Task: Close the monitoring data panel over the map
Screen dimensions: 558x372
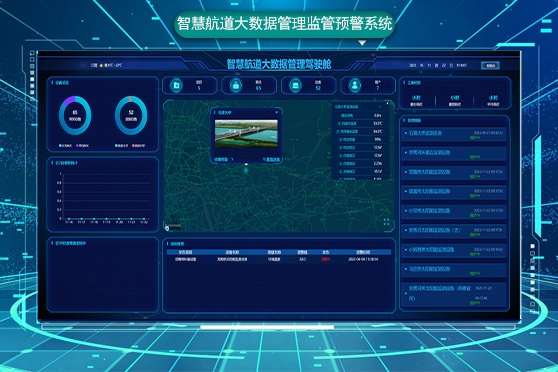Action: (x=387, y=104)
